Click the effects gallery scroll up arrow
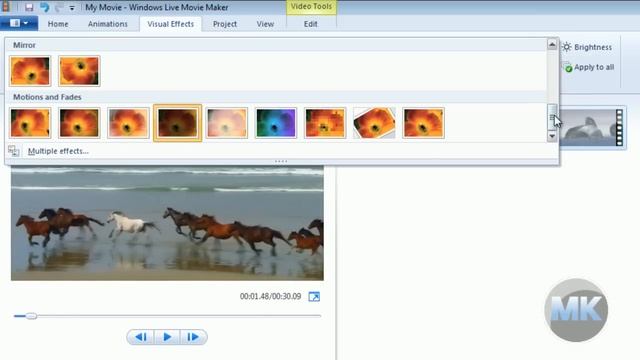640x360 pixels. (x=552, y=44)
